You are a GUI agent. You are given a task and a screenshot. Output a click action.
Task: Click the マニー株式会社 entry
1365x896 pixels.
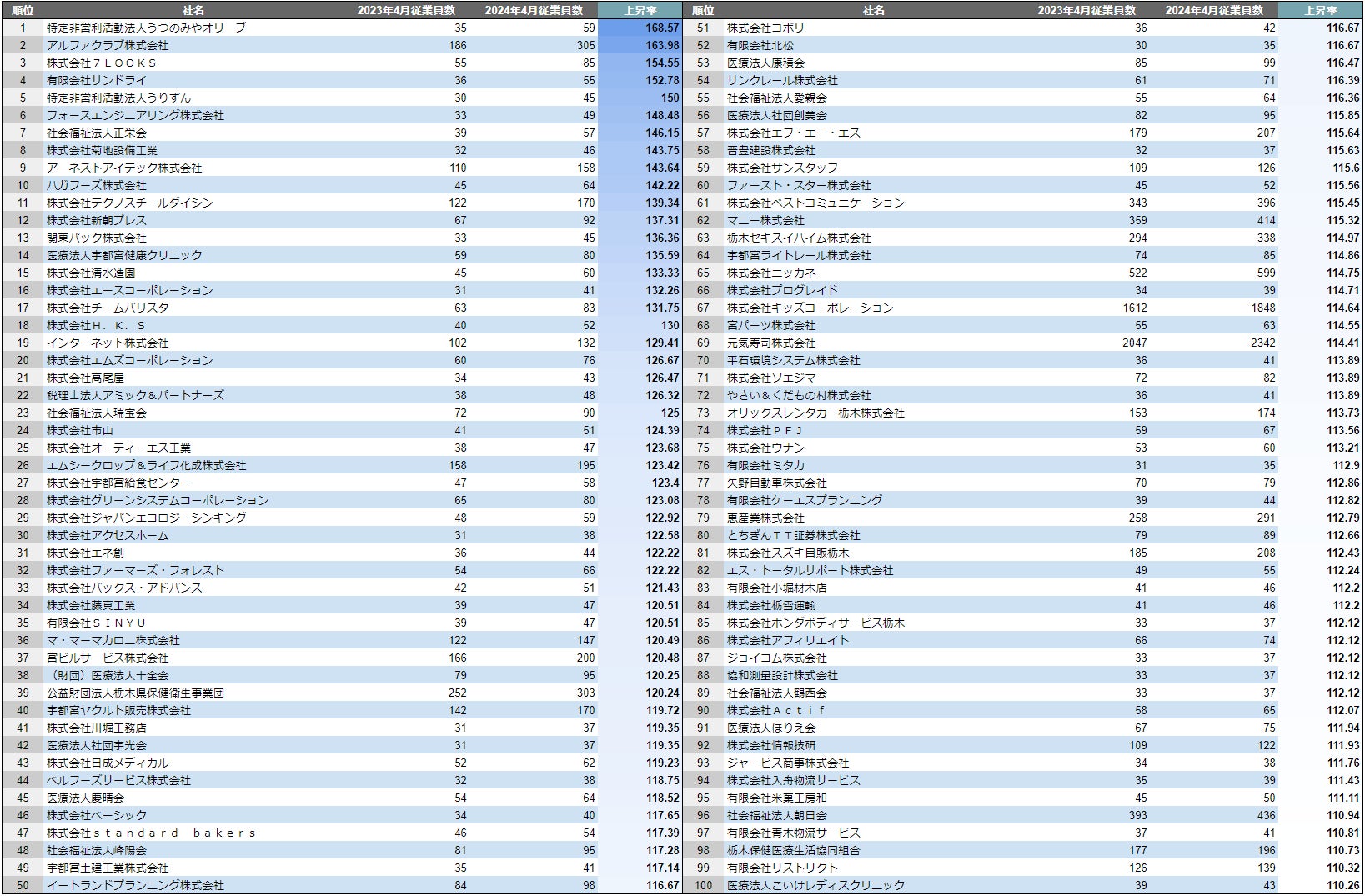point(765,220)
